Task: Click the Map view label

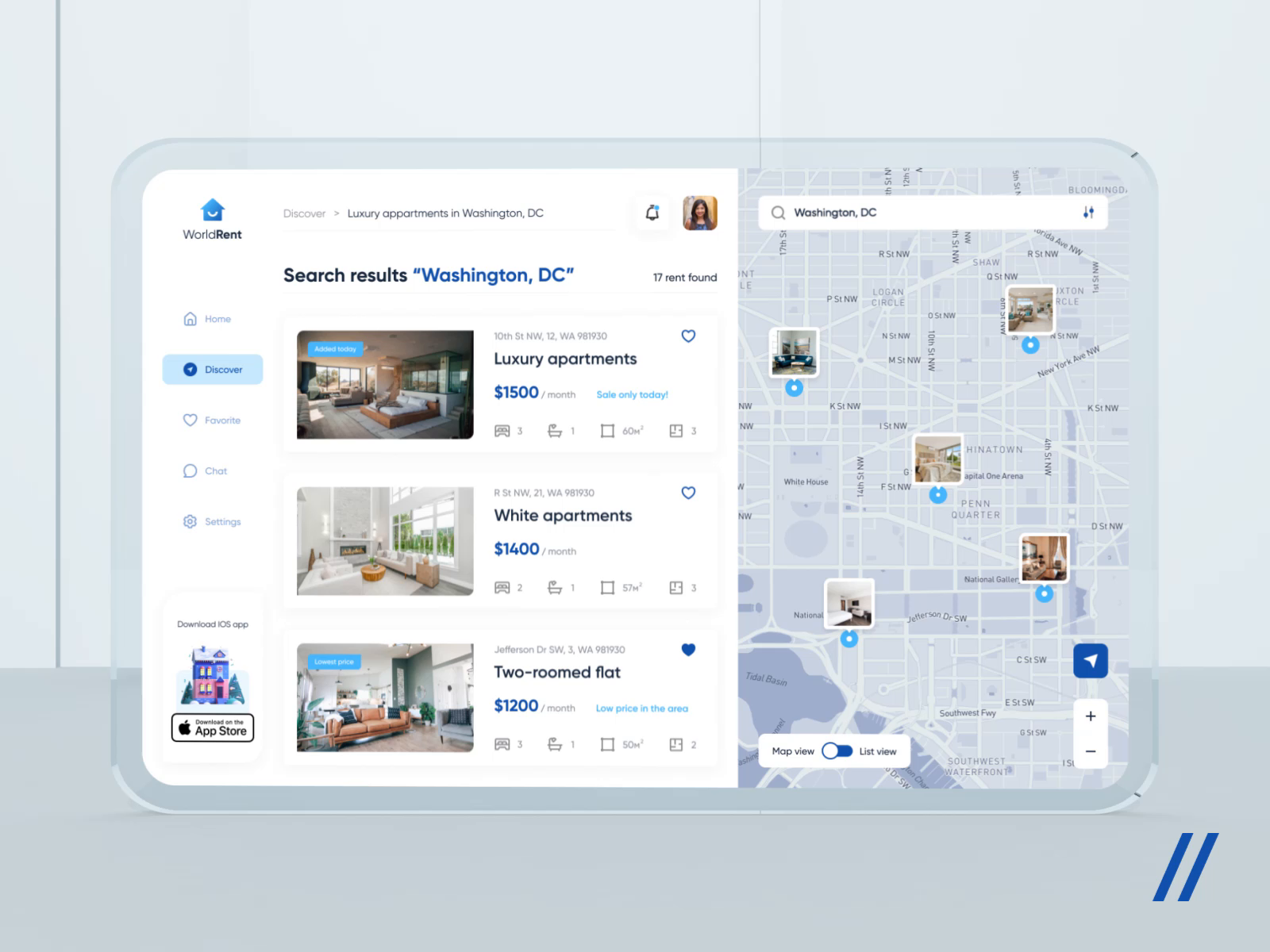Action: point(793,751)
